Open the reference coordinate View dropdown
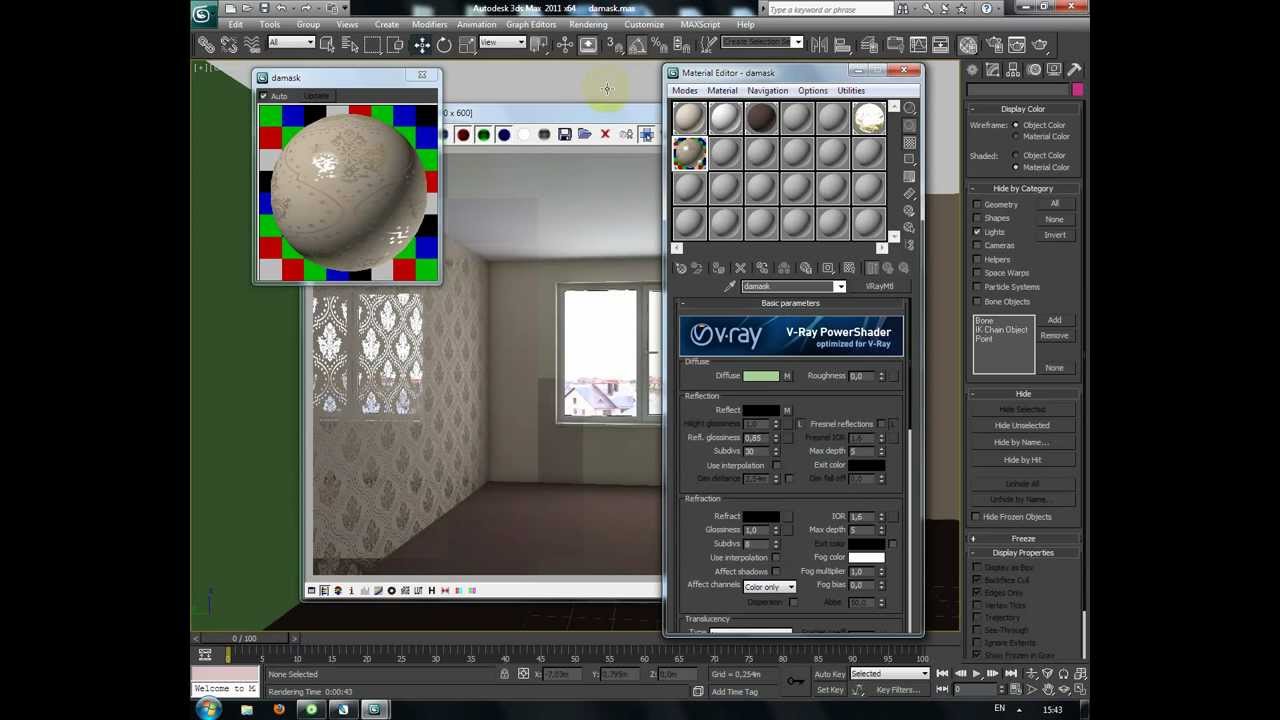Image resolution: width=1280 pixels, height=720 pixels. pos(502,43)
